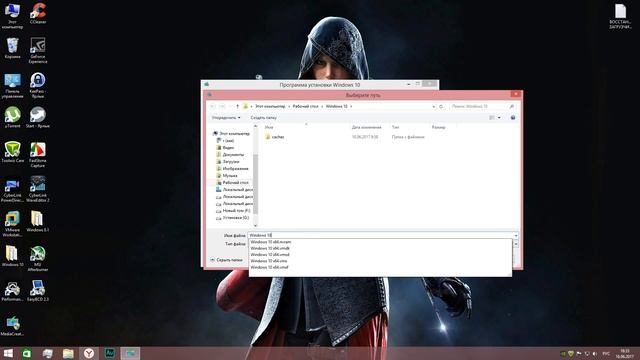640x360 pixels.
Task: Open MediaCreationTool desktop icon
Action: click(x=12, y=326)
